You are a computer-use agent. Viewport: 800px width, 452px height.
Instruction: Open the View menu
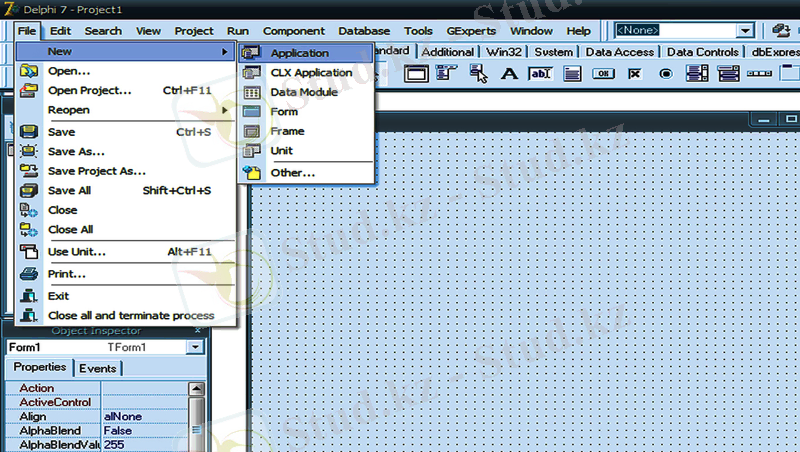(148, 31)
